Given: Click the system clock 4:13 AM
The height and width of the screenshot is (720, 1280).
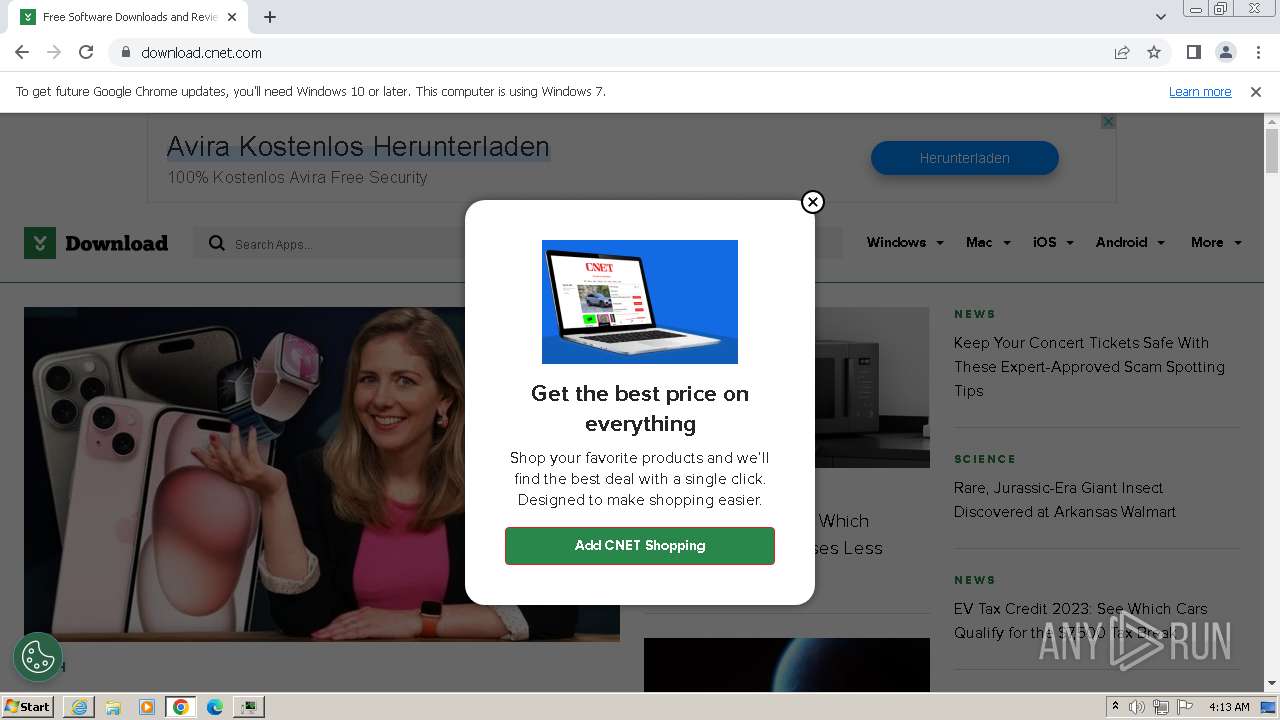Looking at the screenshot, I should point(1229,707).
